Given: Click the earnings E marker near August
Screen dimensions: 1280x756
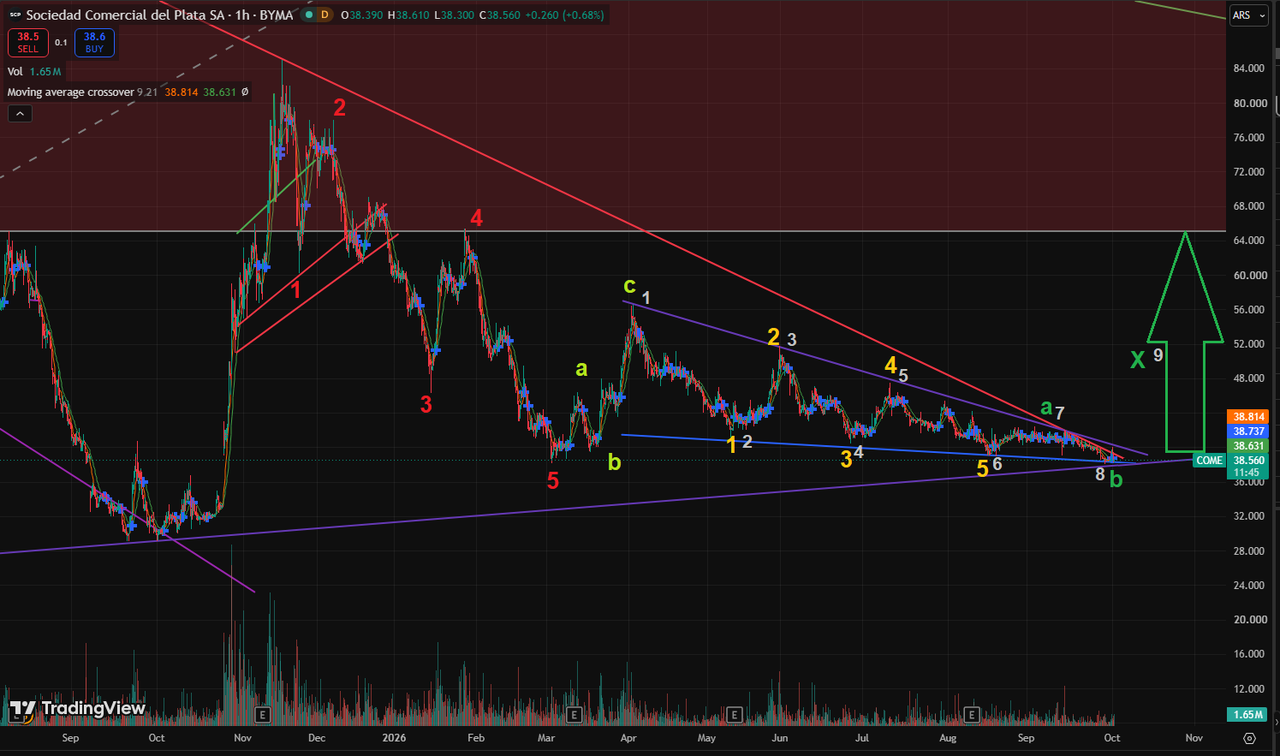Looking at the screenshot, I should (x=972, y=715).
